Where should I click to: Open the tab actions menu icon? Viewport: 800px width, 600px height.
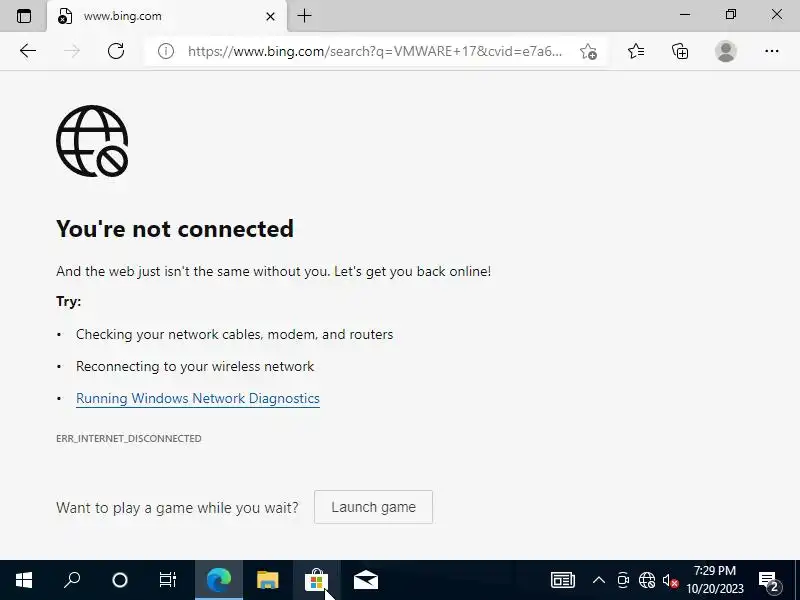[x=23, y=16]
